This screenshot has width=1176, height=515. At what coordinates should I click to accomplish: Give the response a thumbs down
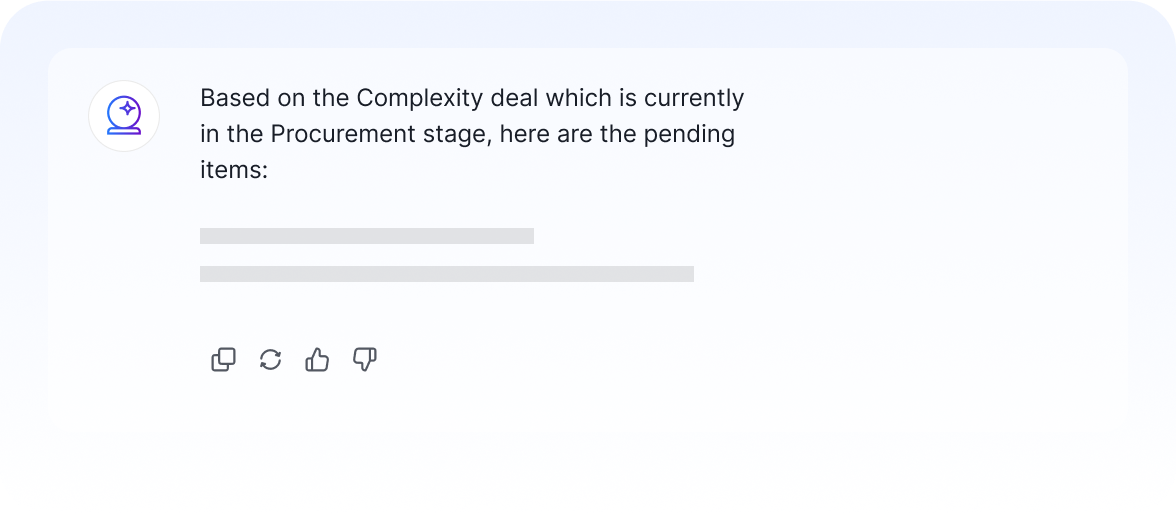pos(364,360)
